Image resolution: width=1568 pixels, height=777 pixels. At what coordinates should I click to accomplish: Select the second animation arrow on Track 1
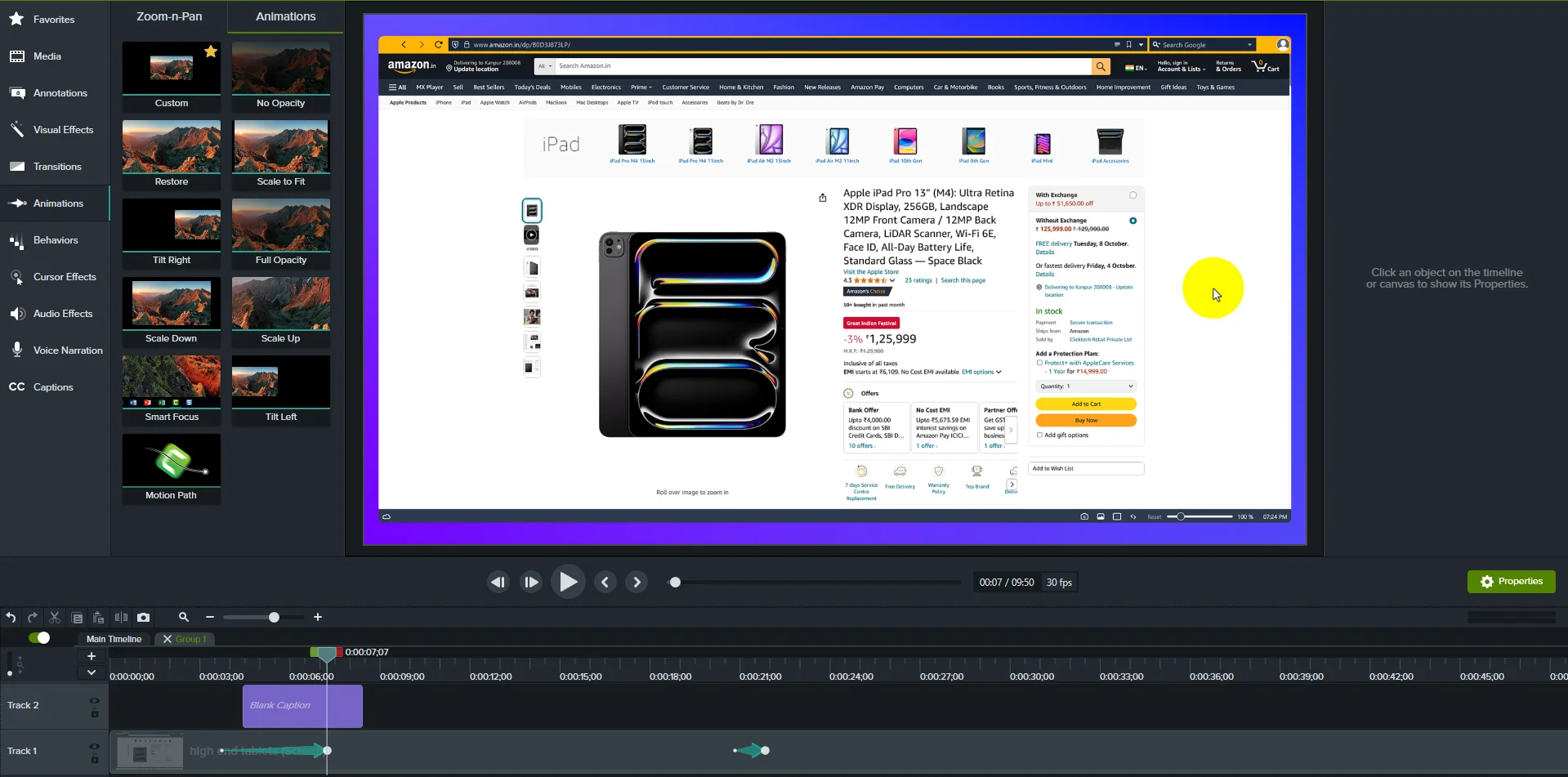[751, 750]
